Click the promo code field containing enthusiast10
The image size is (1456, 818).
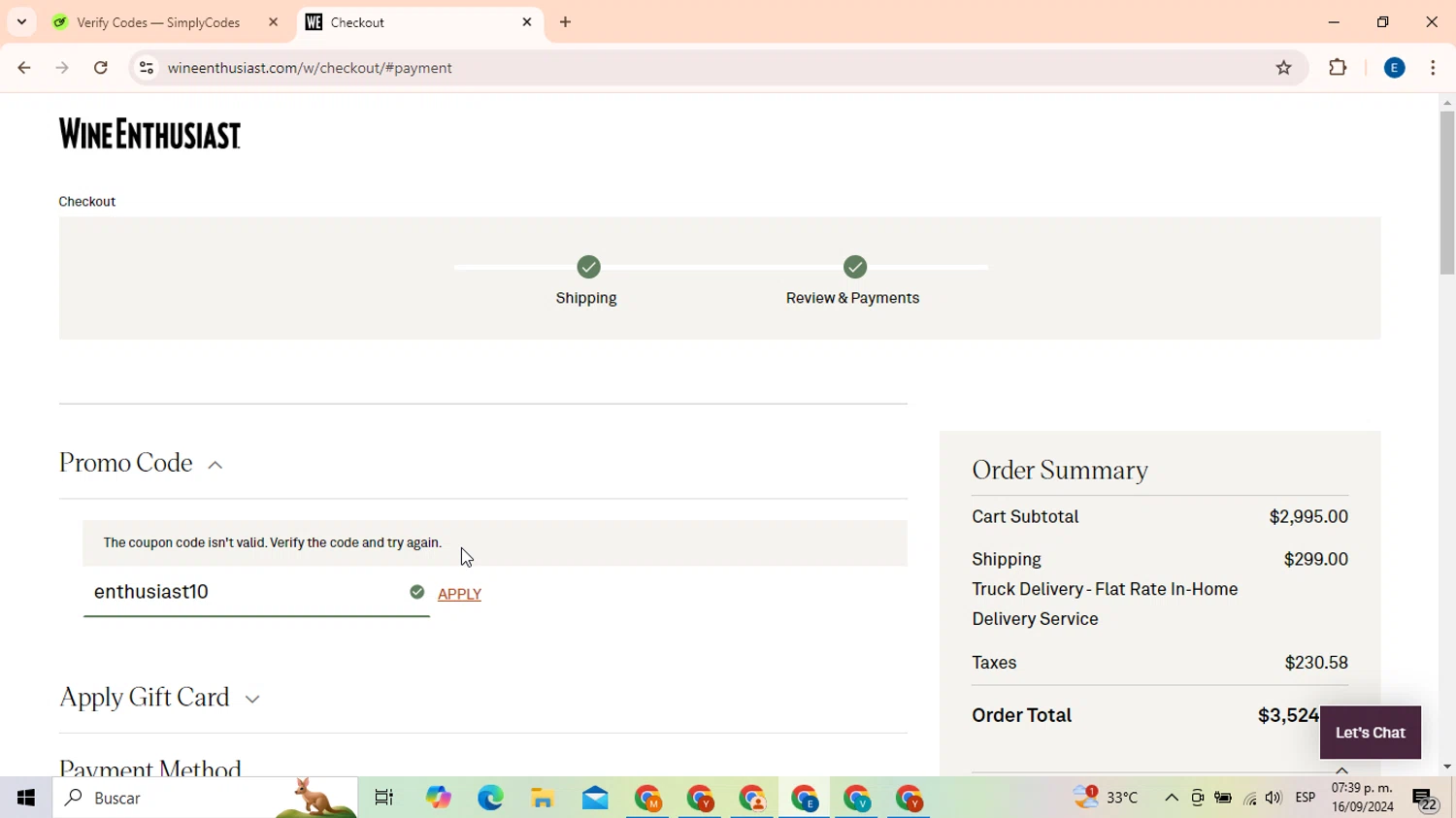tap(256, 592)
